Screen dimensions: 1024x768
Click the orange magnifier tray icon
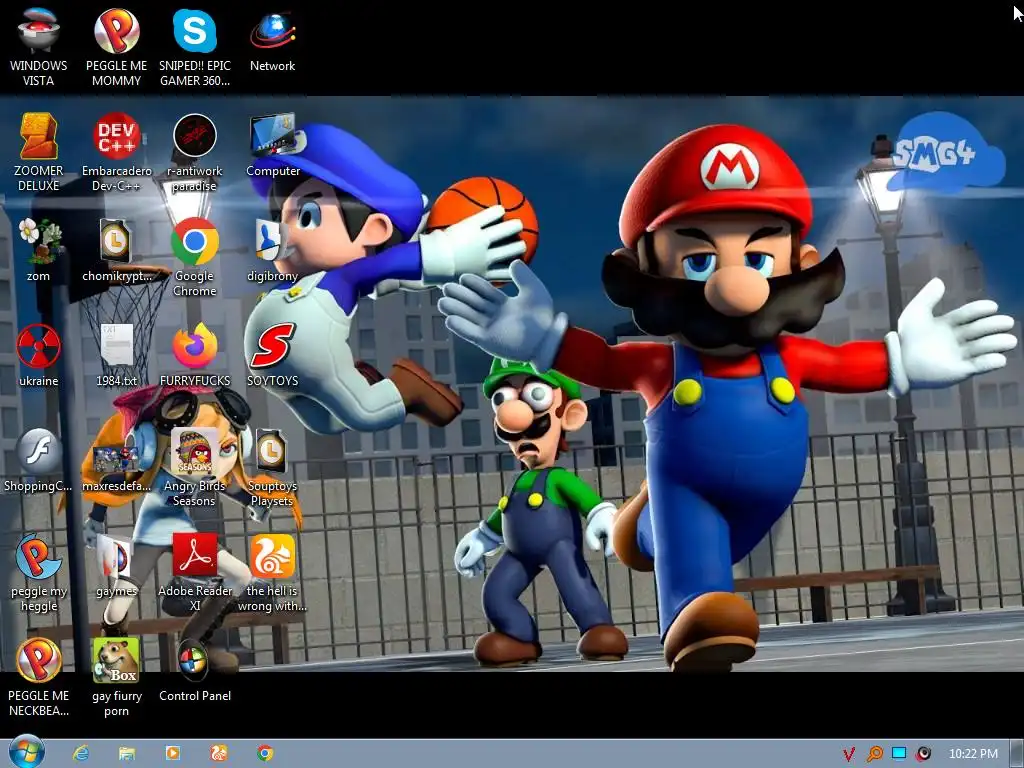(874, 754)
